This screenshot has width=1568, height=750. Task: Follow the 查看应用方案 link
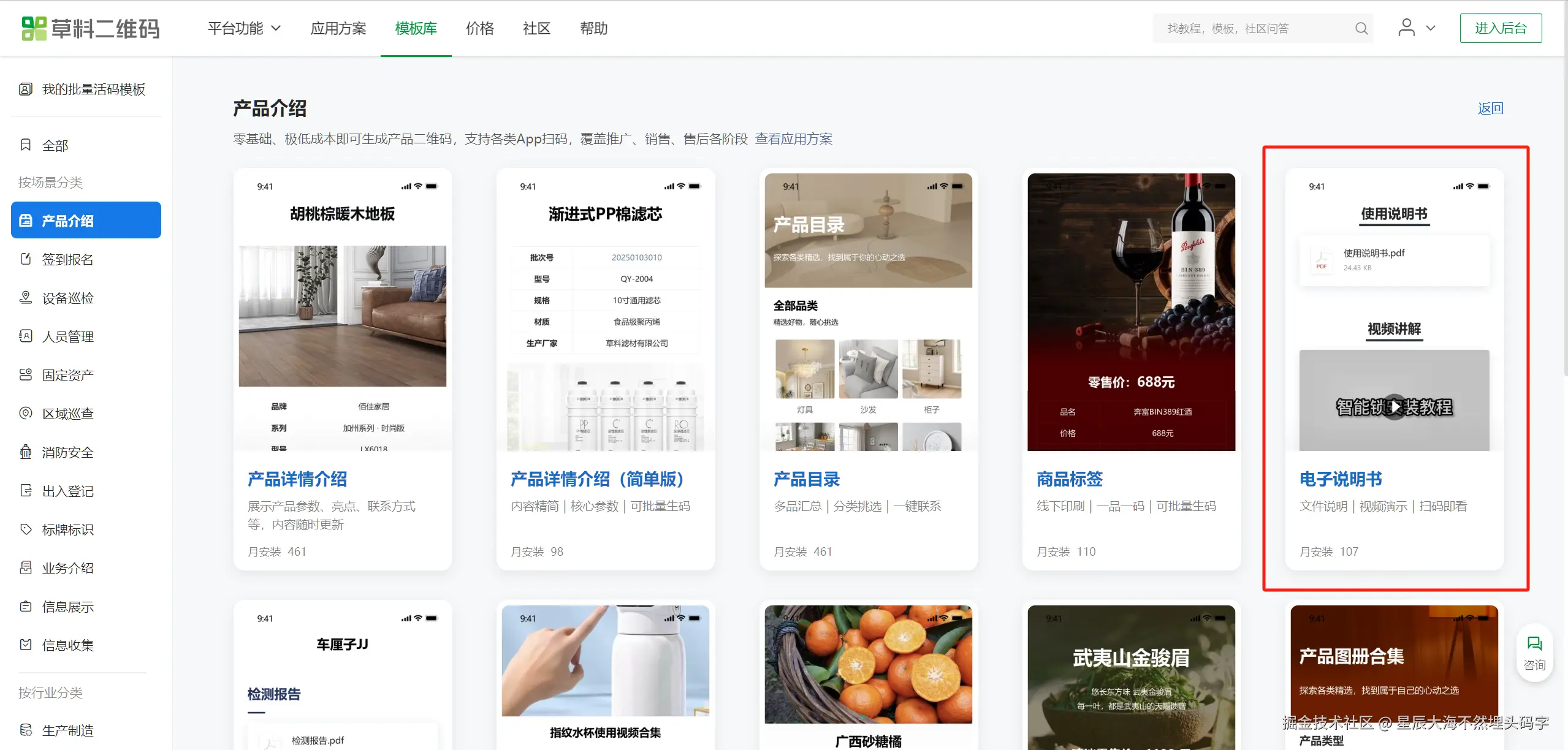793,139
